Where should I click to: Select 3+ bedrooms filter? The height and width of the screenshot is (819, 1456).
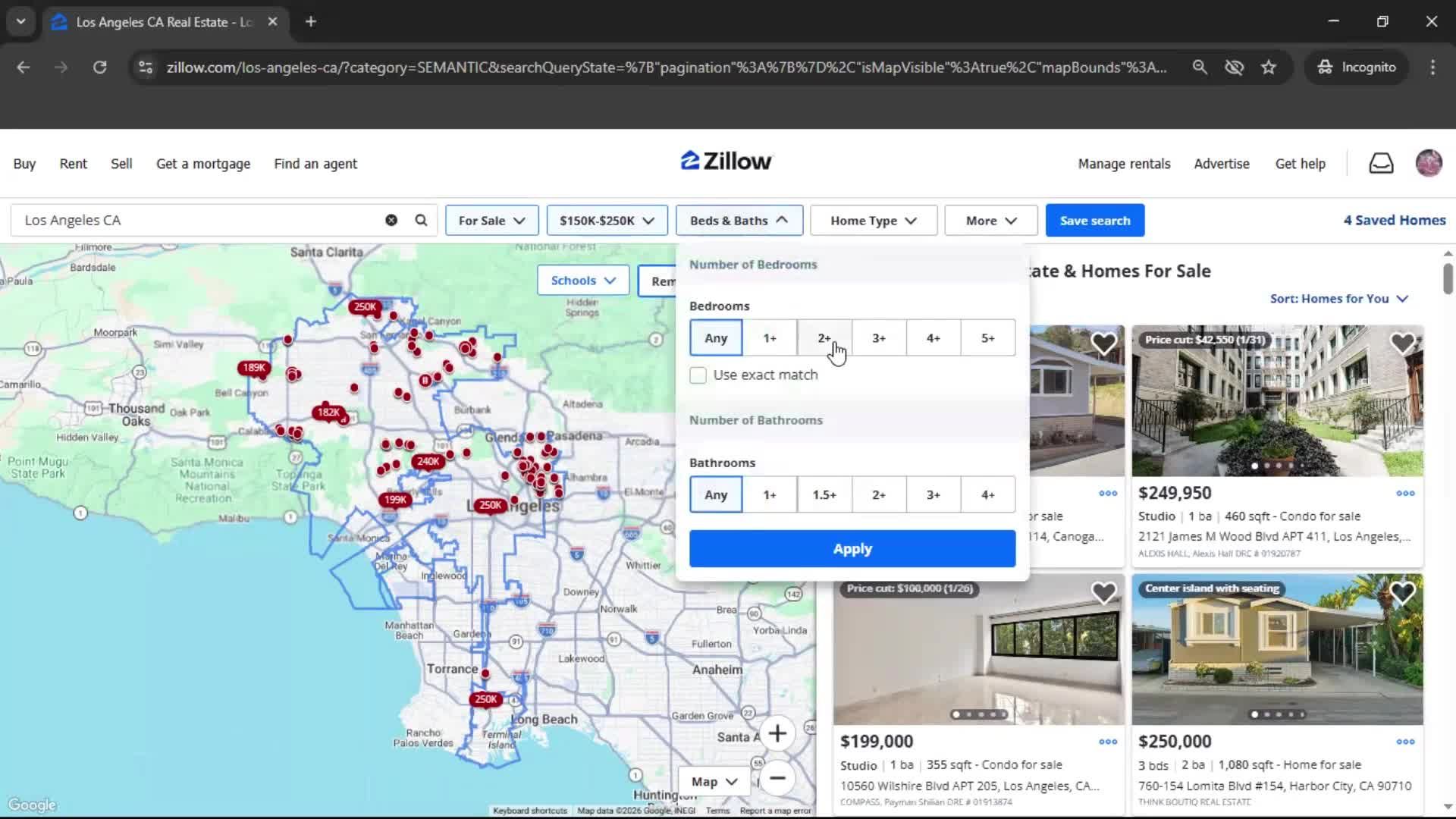click(x=879, y=337)
